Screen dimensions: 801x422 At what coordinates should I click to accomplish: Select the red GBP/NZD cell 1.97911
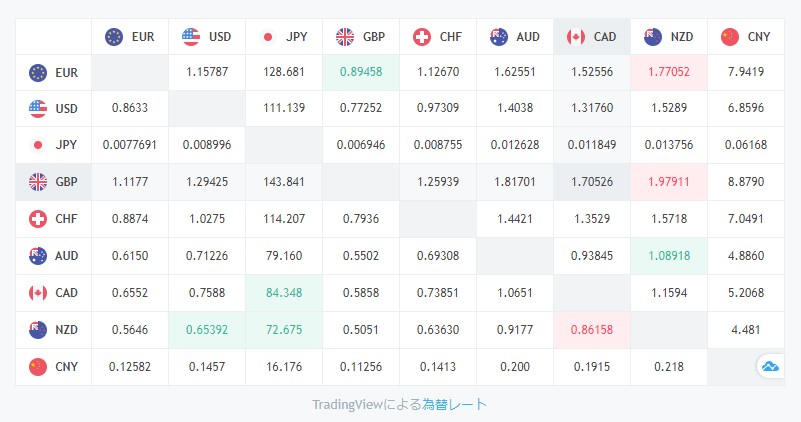point(669,182)
